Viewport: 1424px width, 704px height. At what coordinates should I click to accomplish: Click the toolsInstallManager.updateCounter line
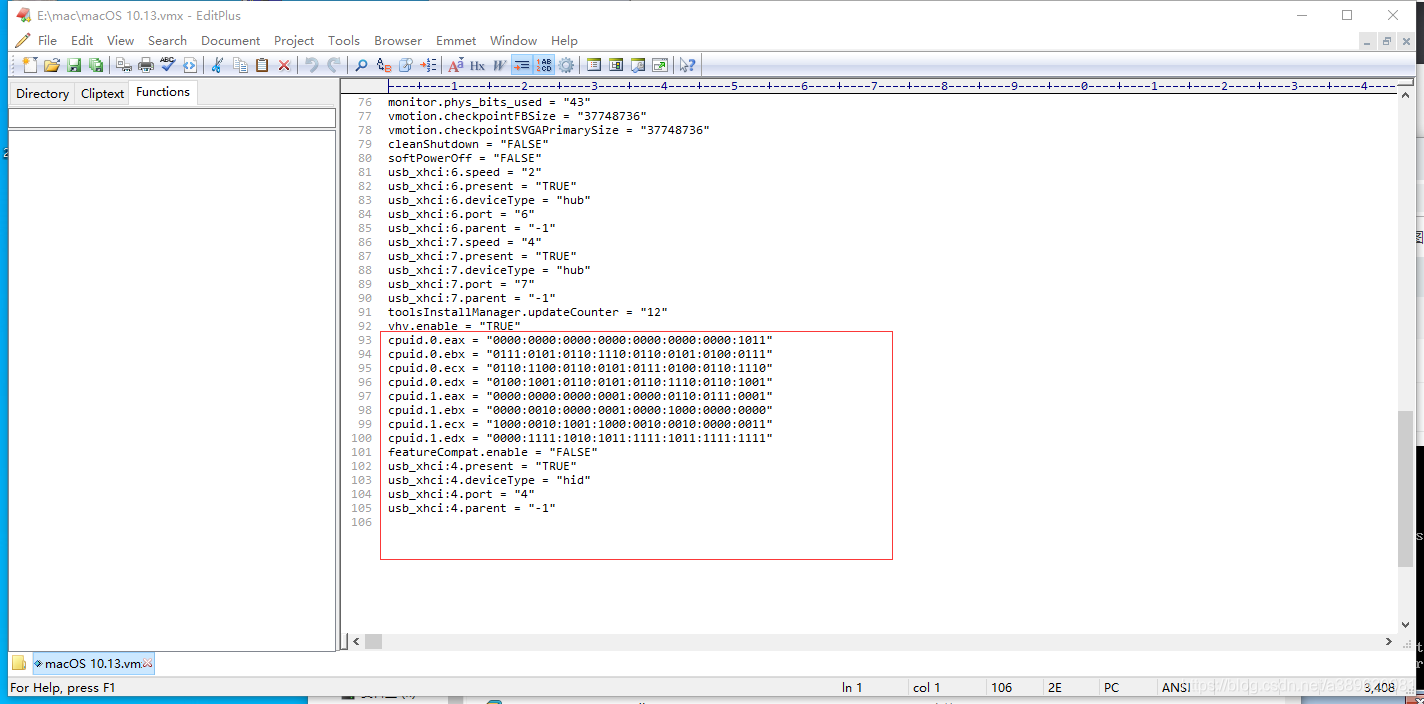(x=527, y=312)
